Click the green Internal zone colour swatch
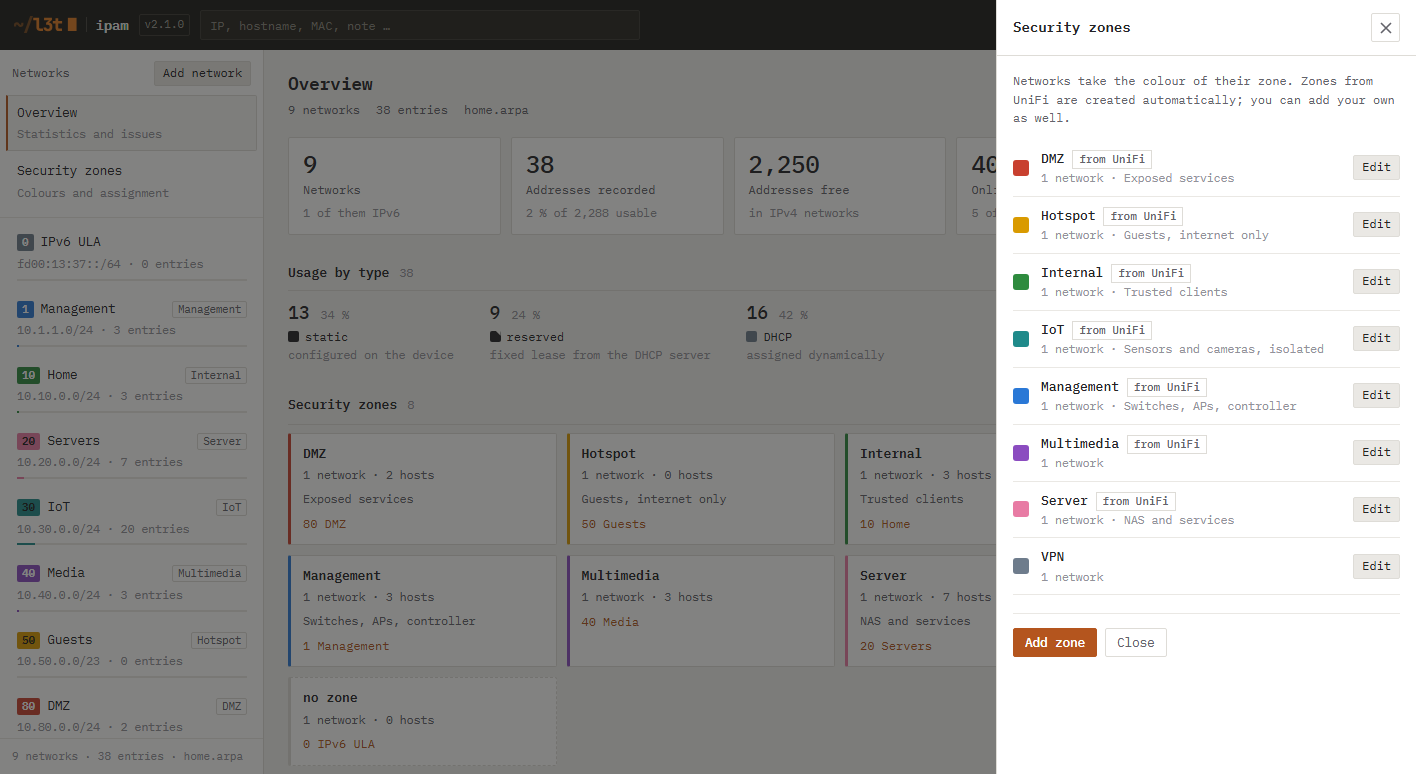Viewport: 1416px width, 774px height. (1021, 282)
